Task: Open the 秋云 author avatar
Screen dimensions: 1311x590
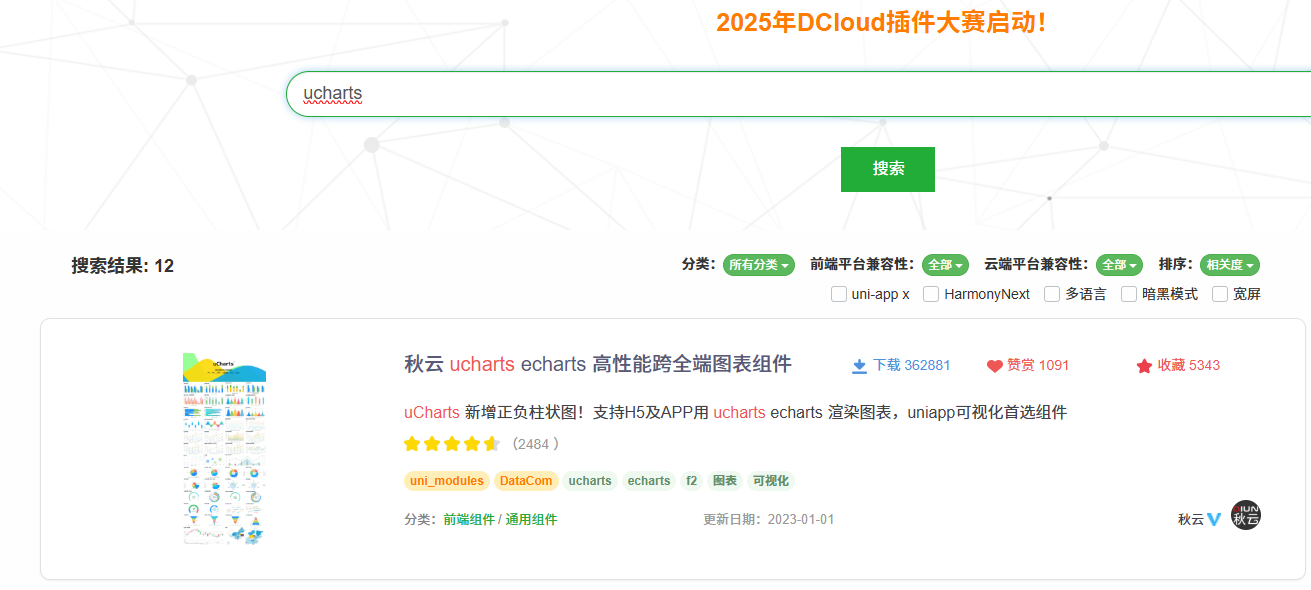Action: 1246,515
